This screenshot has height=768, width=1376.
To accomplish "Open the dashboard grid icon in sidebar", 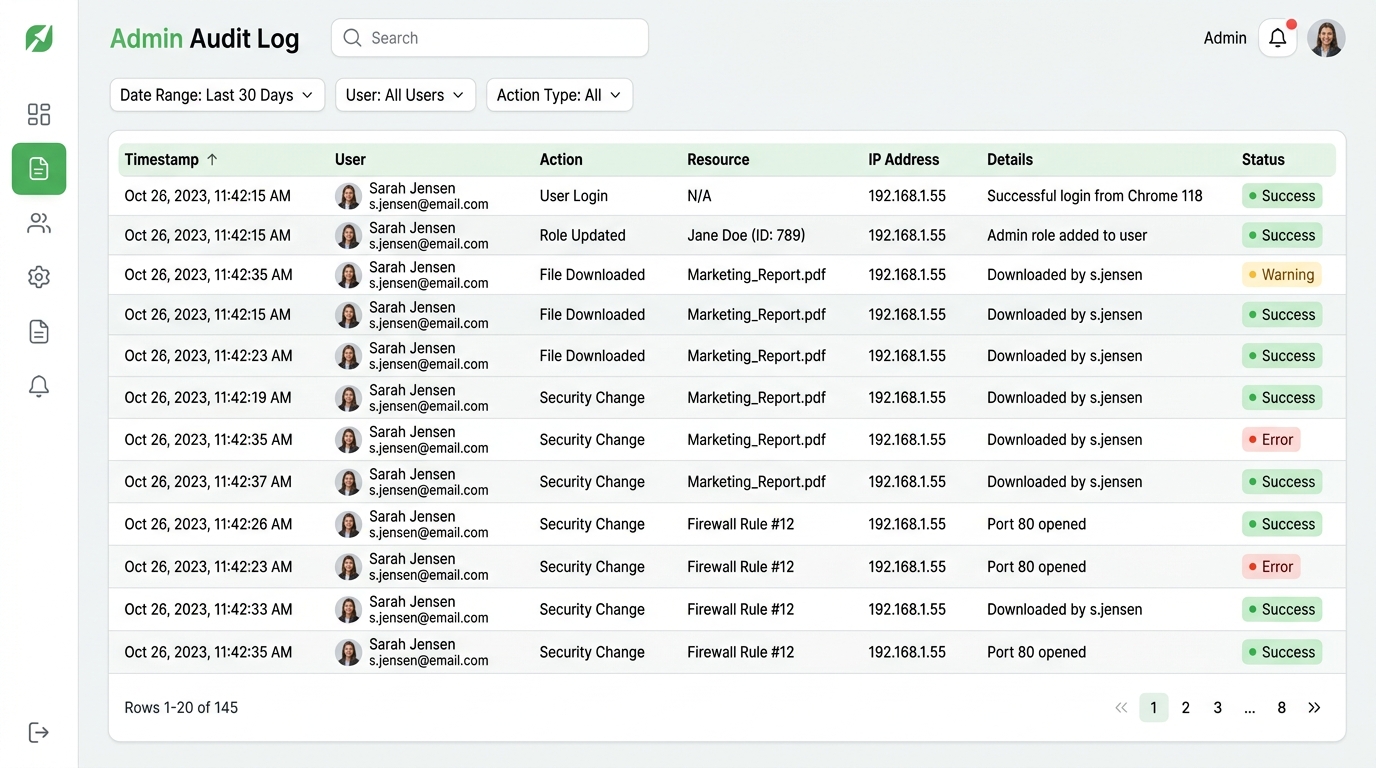I will [39, 114].
